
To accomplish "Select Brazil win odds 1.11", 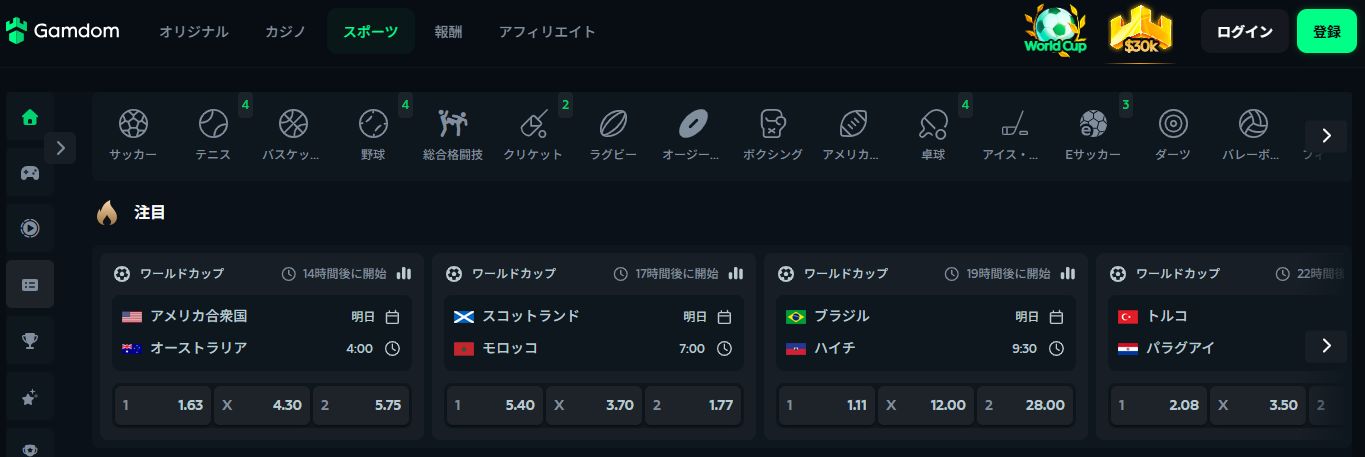I will coord(826,405).
